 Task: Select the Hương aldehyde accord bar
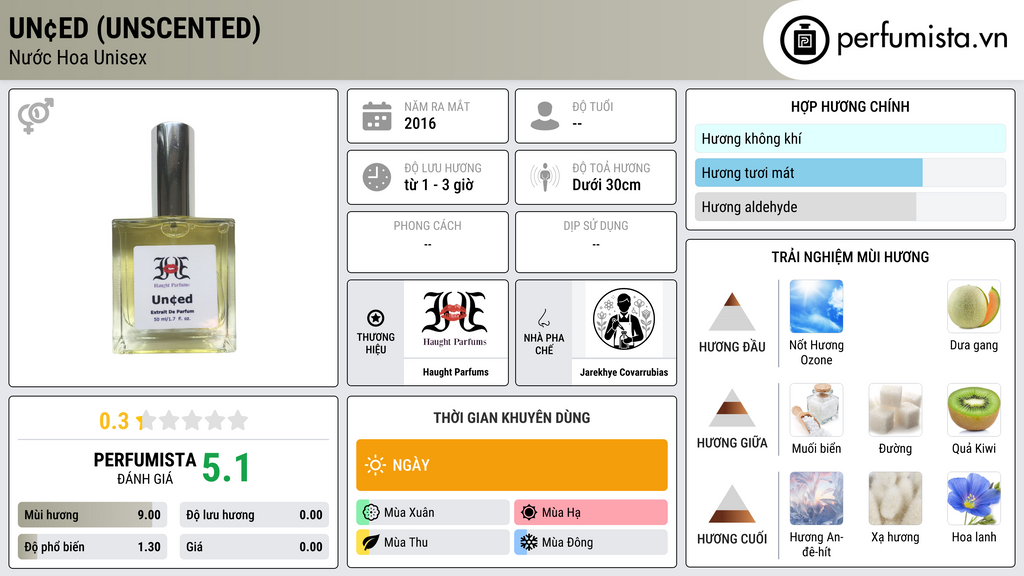point(850,207)
